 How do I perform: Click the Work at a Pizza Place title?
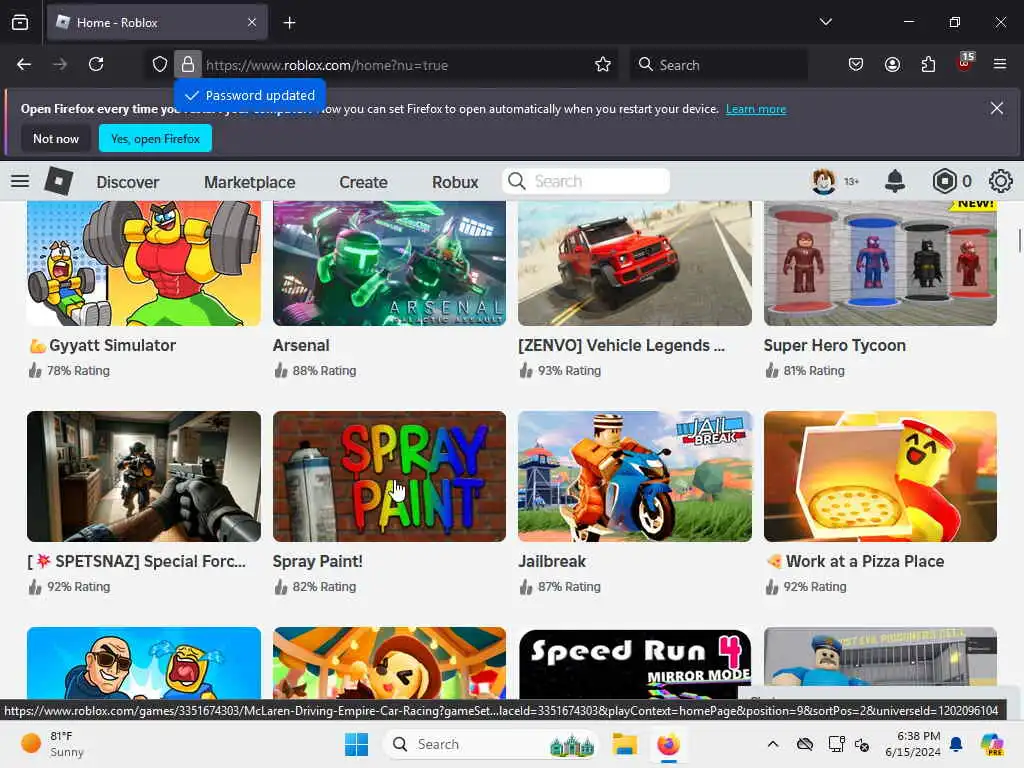pyautogui.click(x=856, y=562)
